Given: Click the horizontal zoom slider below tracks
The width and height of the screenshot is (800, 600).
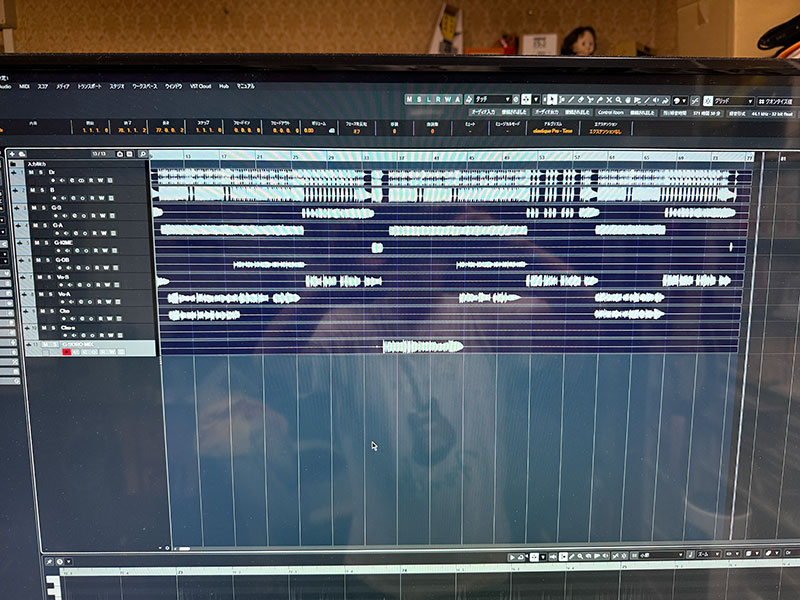Looking at the screenshot, I should (185, 548).
